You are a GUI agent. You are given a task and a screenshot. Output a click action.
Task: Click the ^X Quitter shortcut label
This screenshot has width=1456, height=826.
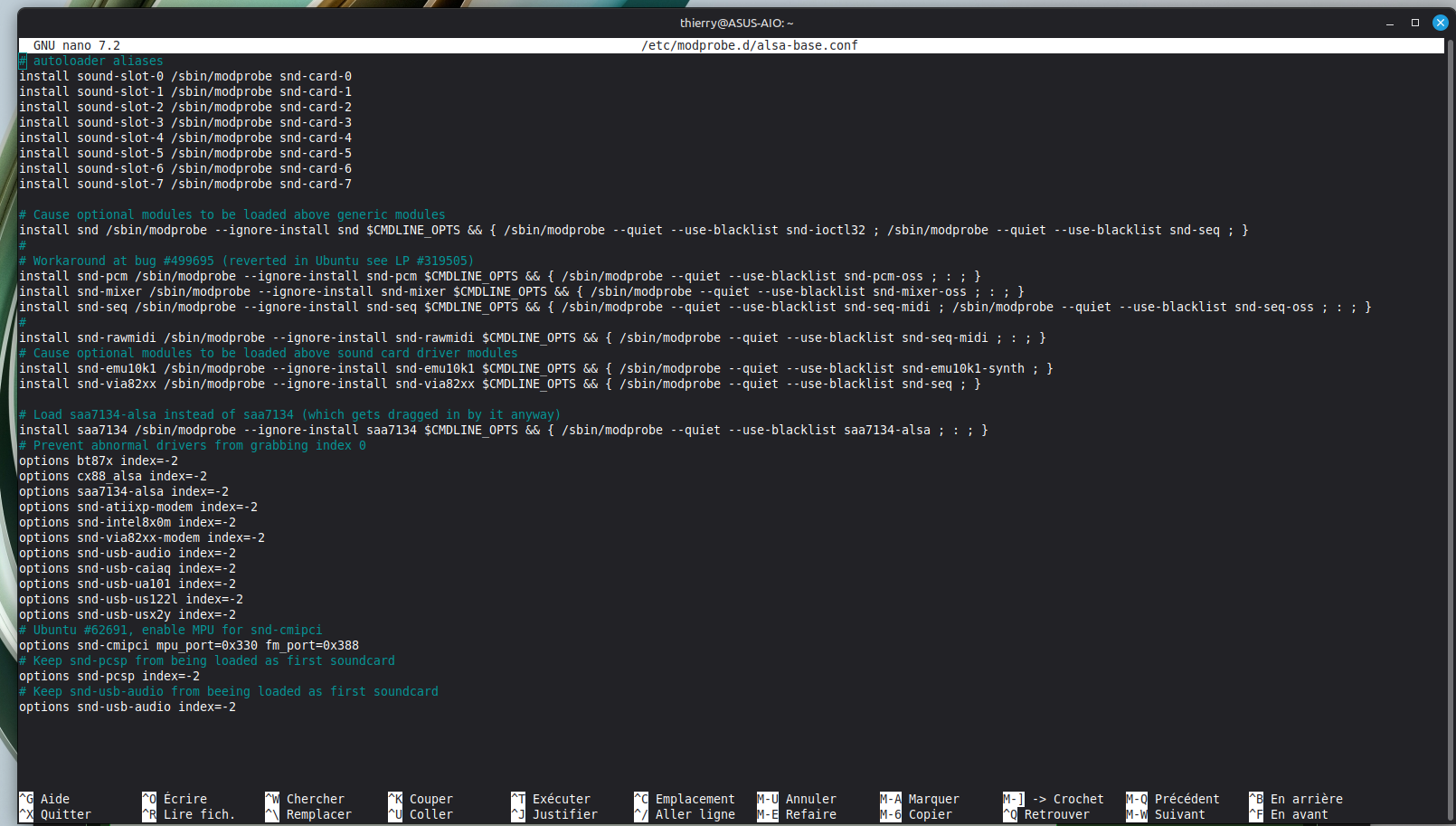click(x=56, y=814)
